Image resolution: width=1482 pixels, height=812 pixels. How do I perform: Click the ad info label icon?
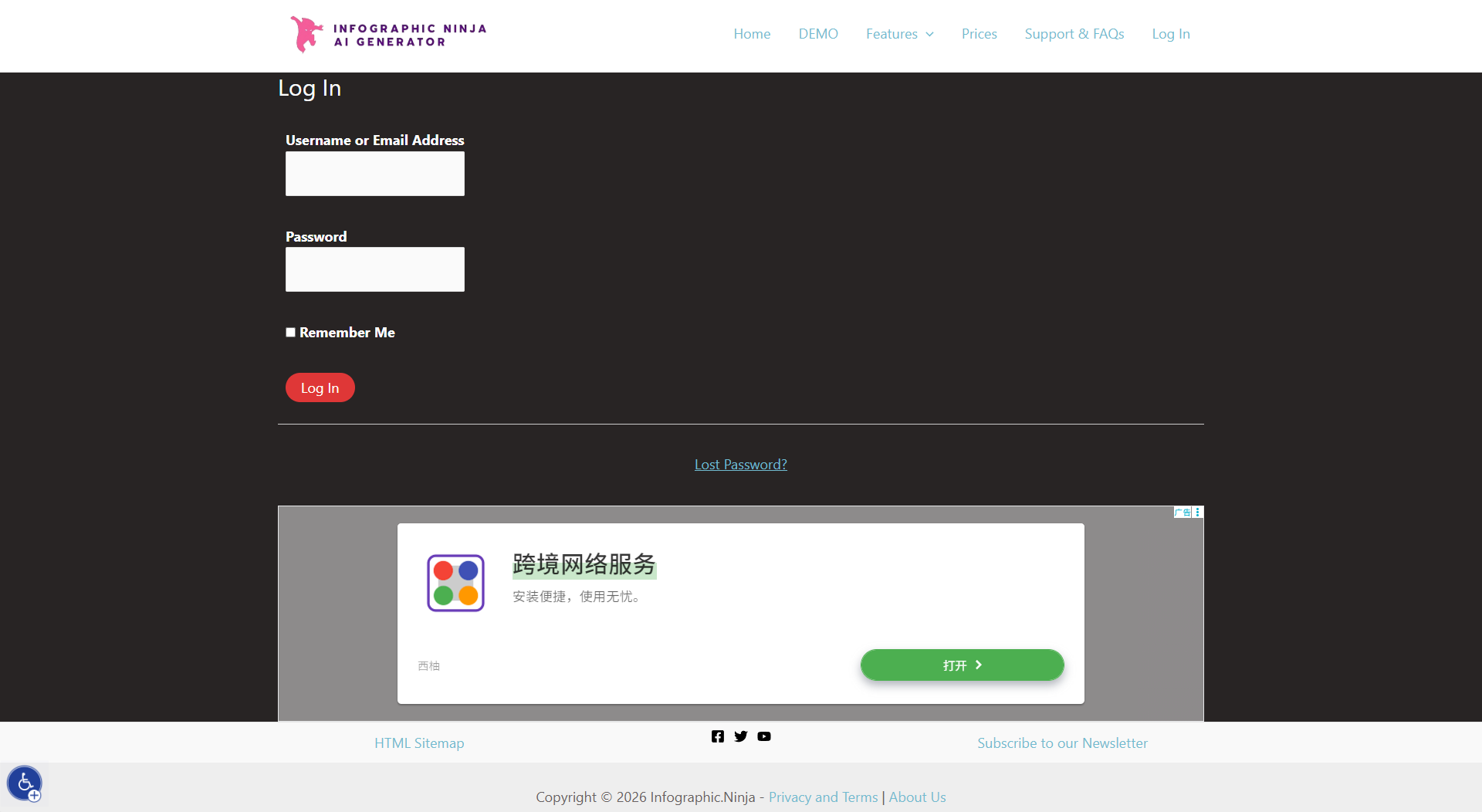pyautogui.click(x=1183, y=513)
